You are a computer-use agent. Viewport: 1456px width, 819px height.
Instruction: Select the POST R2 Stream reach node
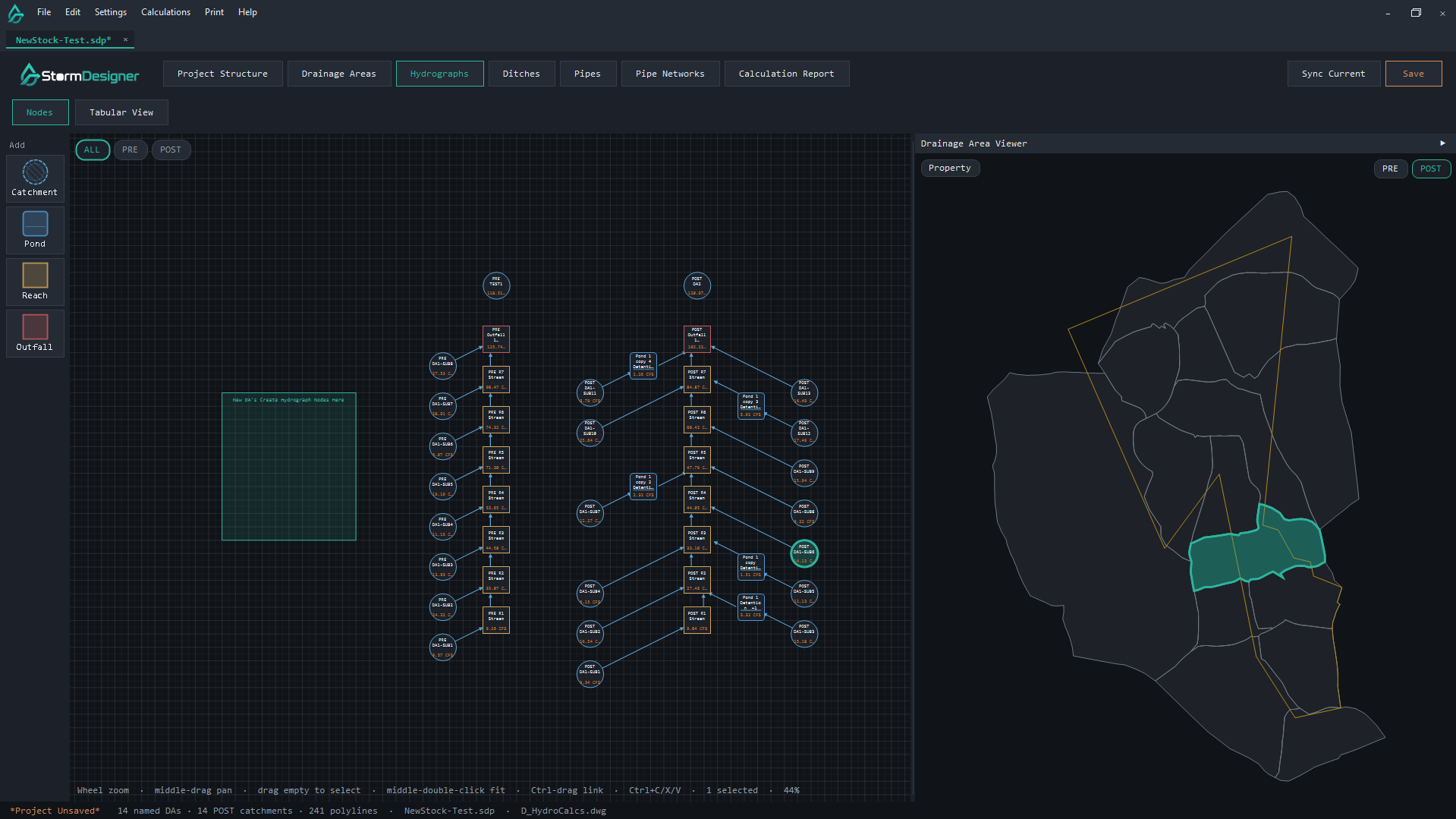pyautogui.click(x=697, y=581)
